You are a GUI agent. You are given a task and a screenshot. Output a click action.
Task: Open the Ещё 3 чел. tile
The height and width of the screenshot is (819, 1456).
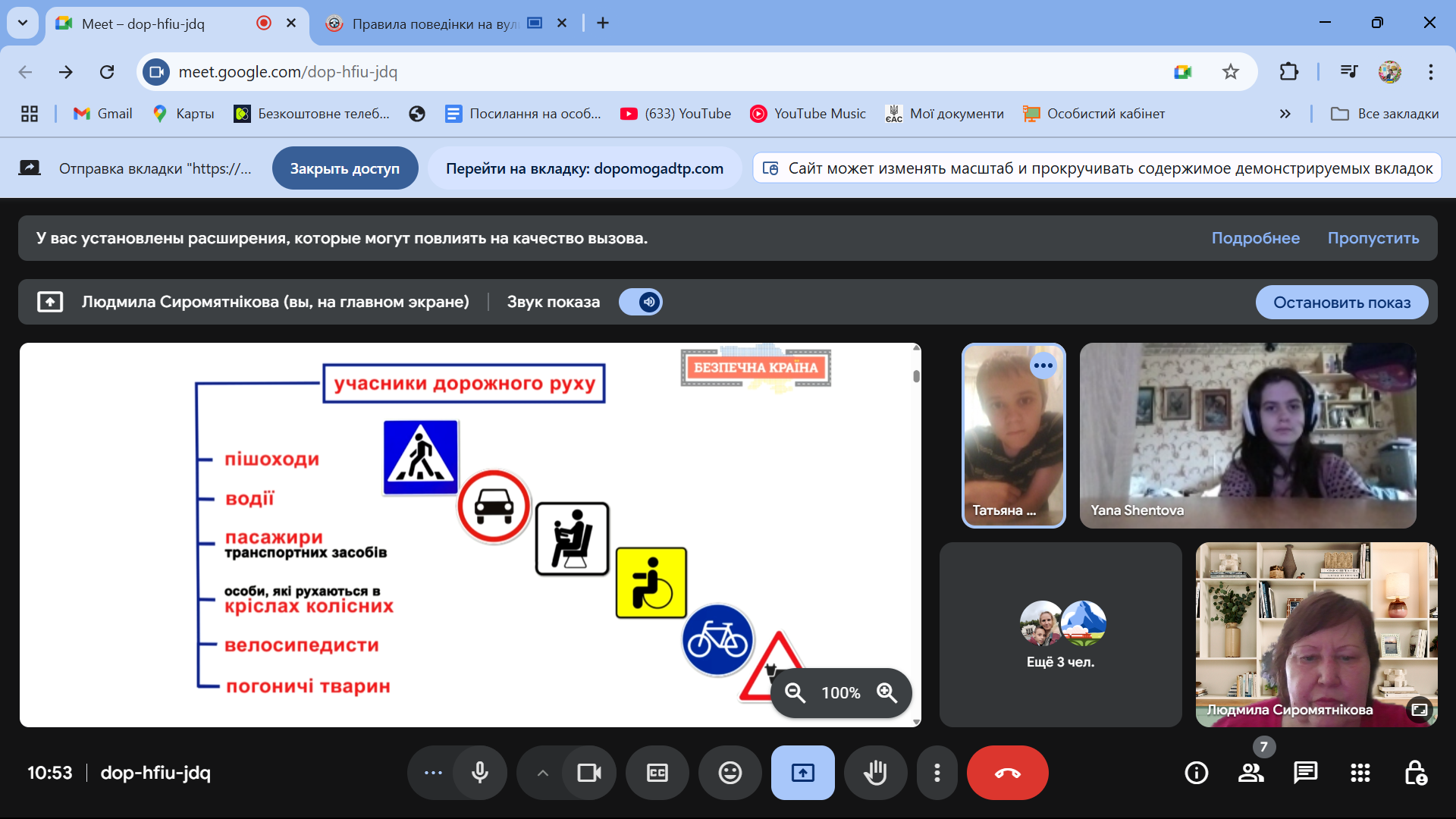click(x=1060, y=634)
